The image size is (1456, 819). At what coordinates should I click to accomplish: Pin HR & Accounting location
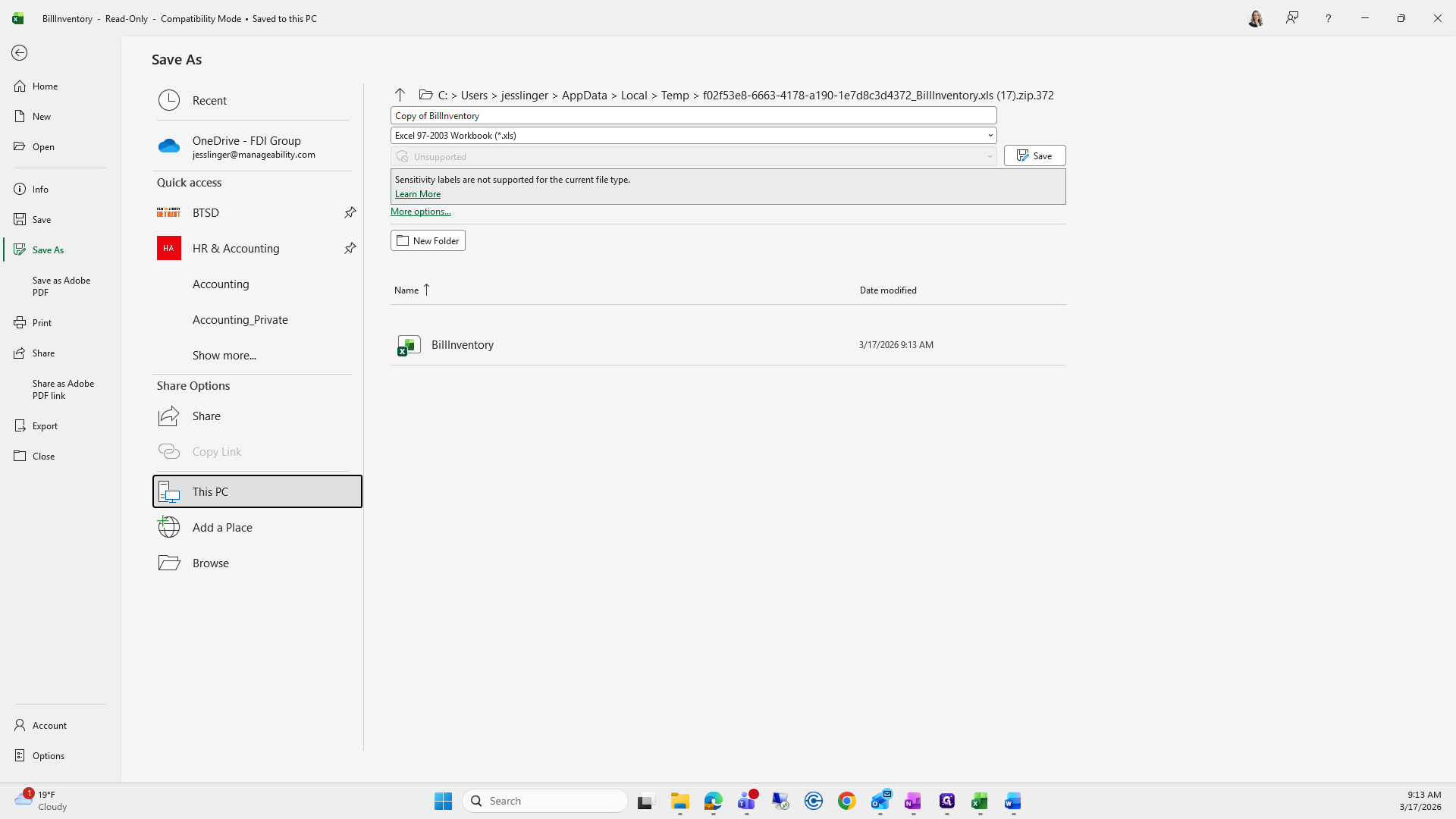350,248
